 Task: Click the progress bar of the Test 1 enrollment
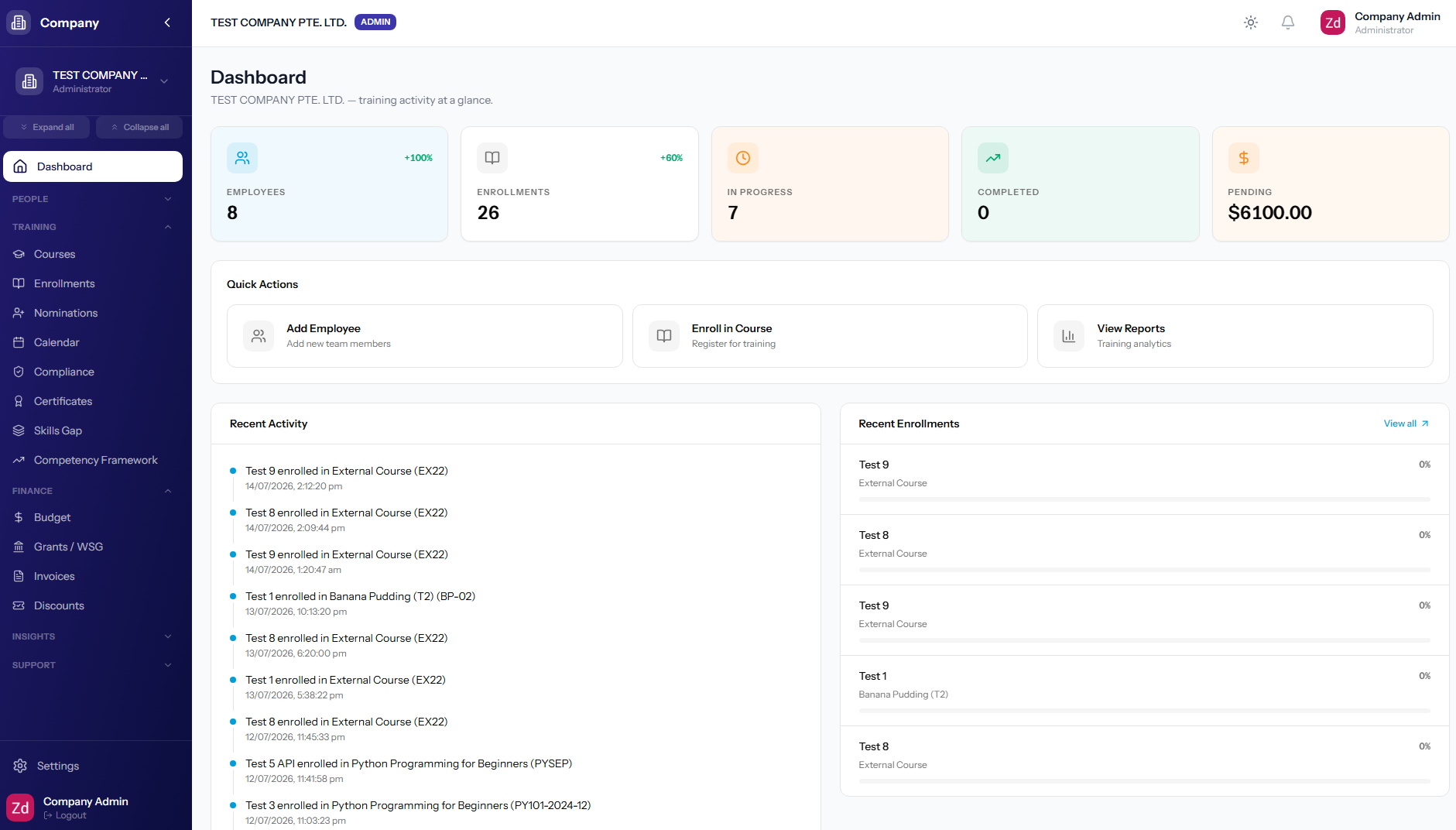1144,711
